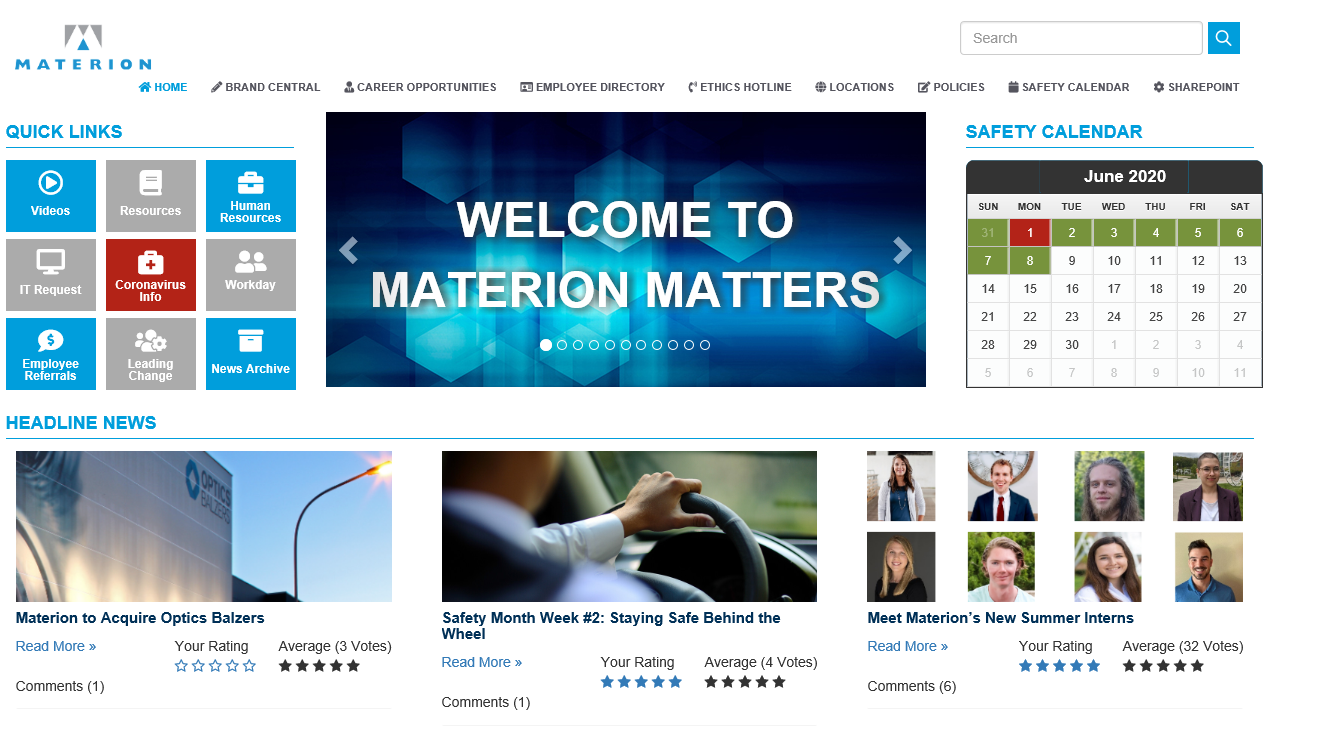Screen dimensions: 1336x730
Task: Click the magnifier search button
Action: coord(1224,38)
